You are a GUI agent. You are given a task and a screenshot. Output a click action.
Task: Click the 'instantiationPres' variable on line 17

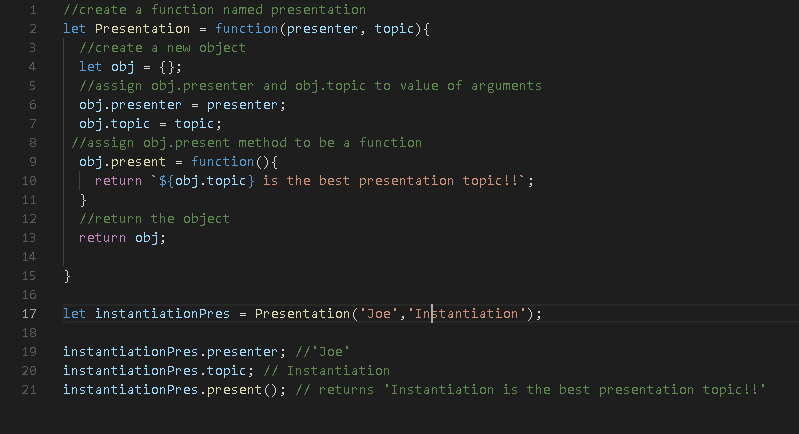(162, 314)
